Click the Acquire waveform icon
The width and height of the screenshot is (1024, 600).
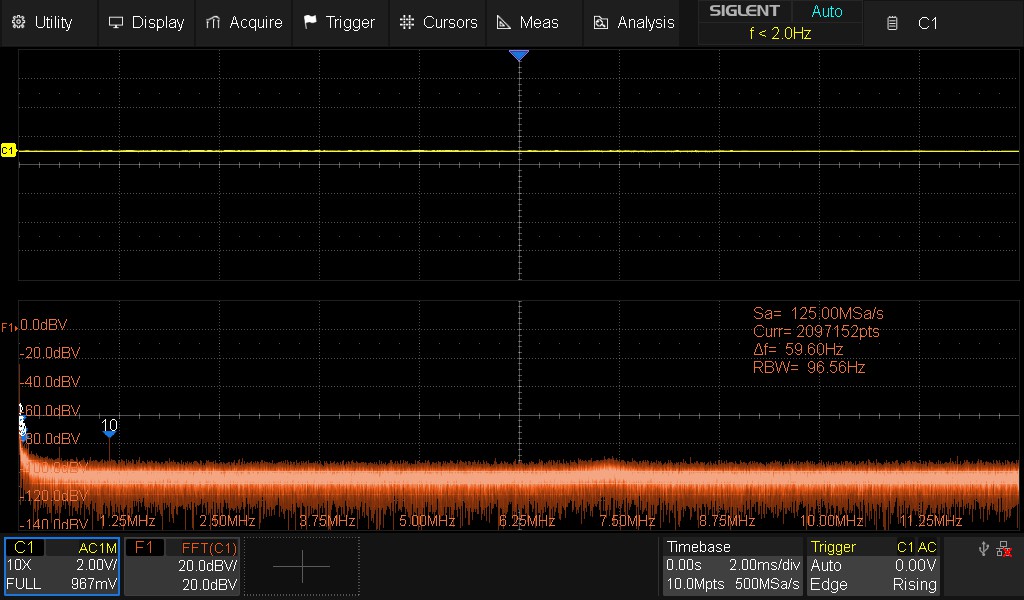213,22
